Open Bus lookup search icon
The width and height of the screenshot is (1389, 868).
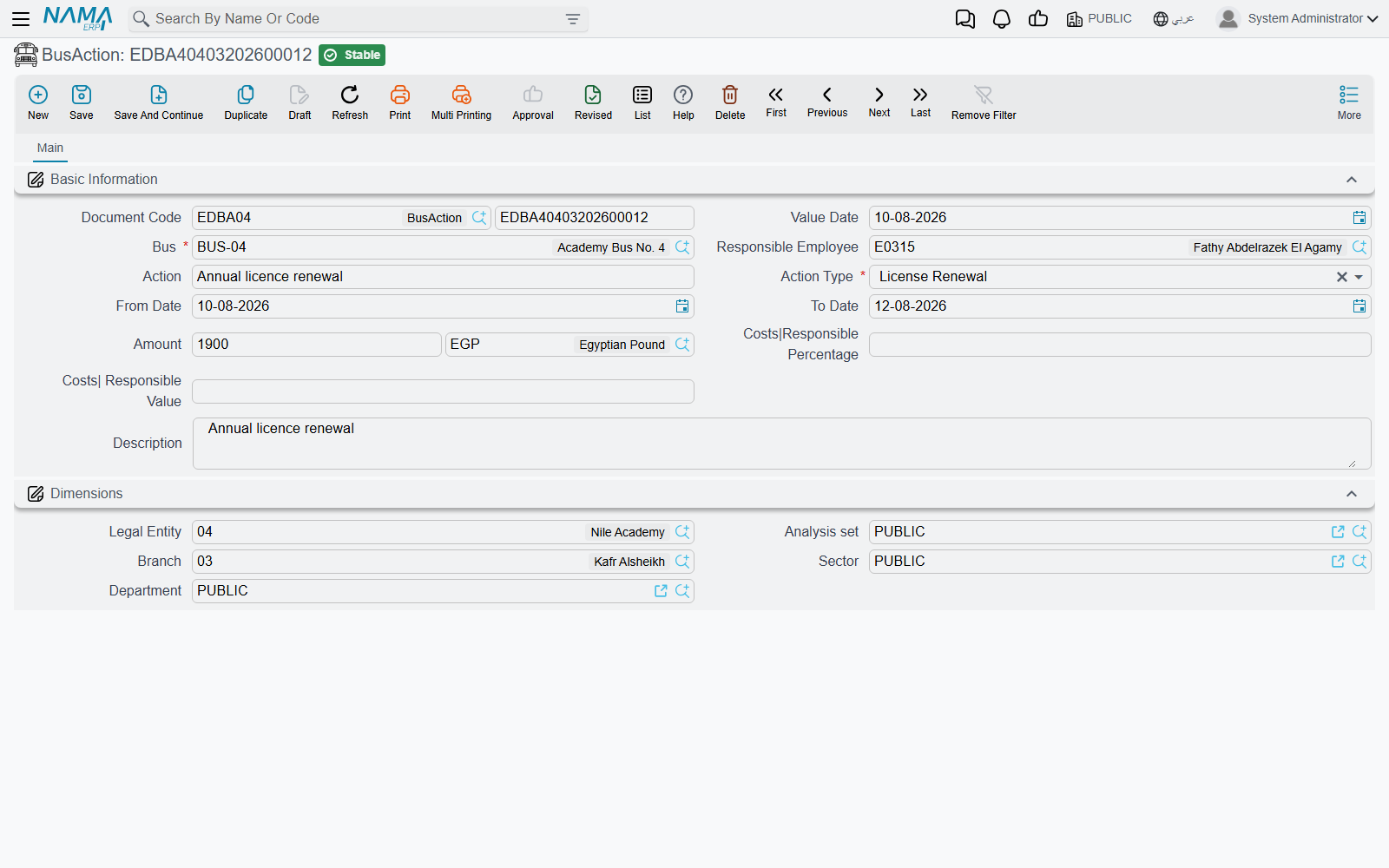pyautogui.click(x=682, y=247)
